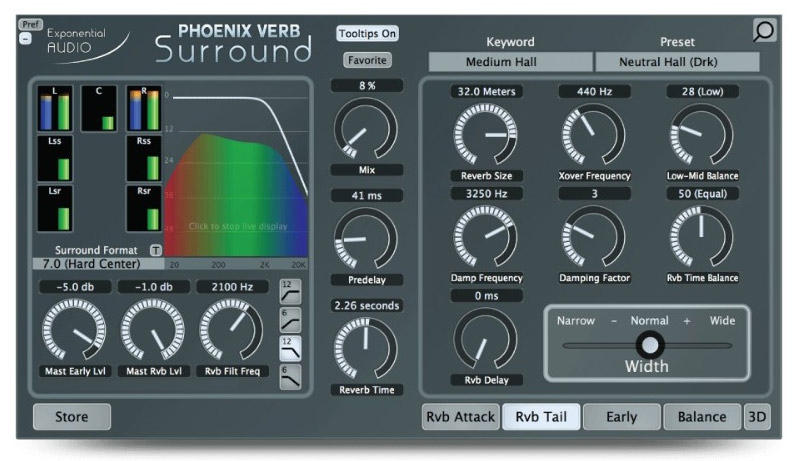
Task: Click the Lss channel level meter
Action: [x=55, y=159]
